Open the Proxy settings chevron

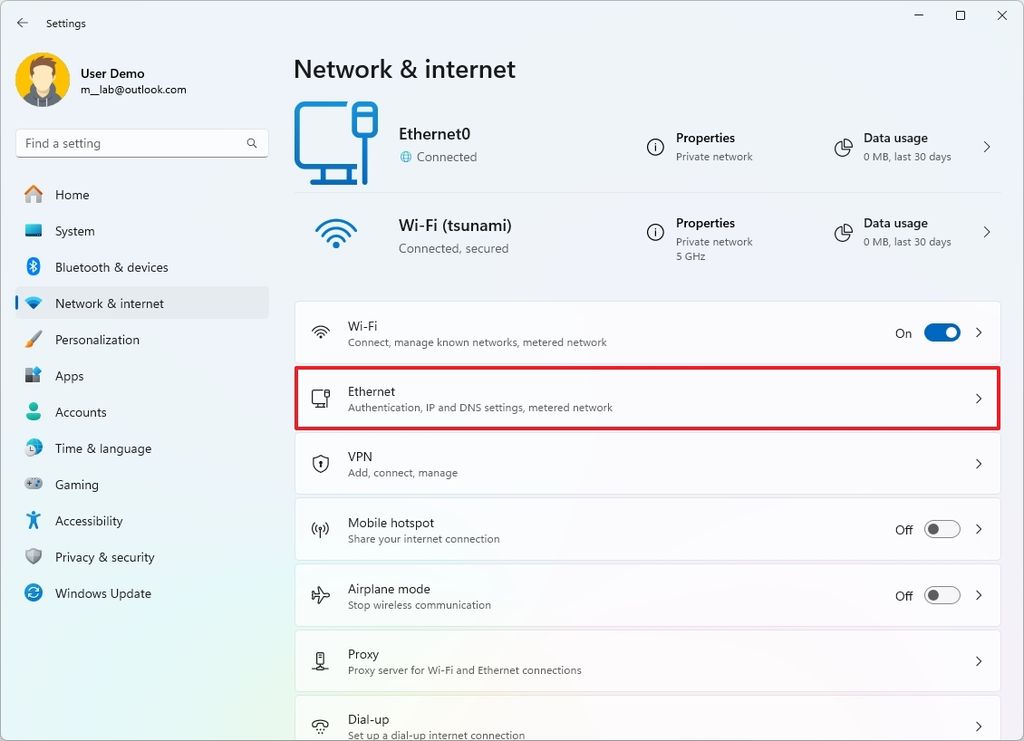pos(978,661)
